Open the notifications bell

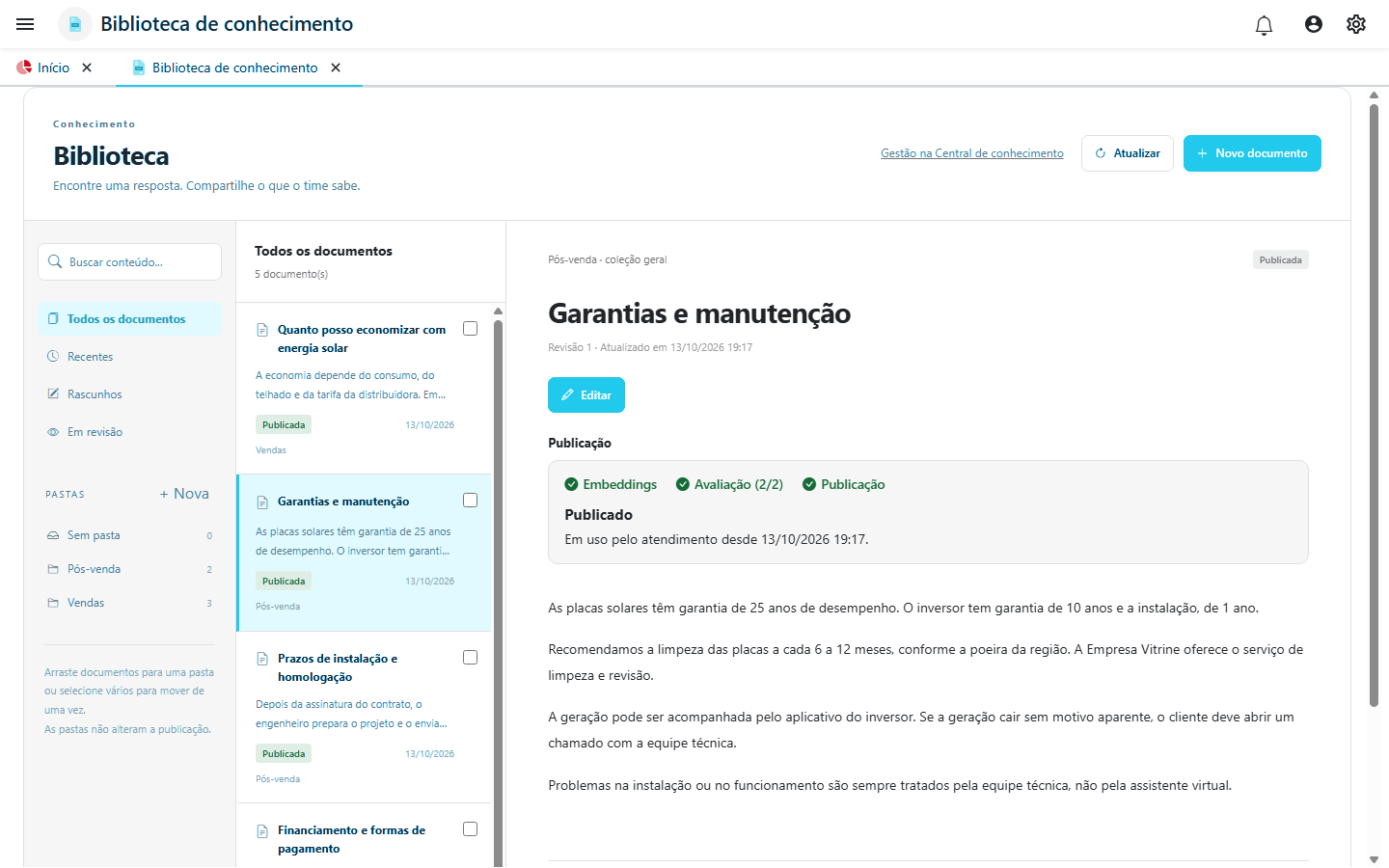coord(1264,25)
